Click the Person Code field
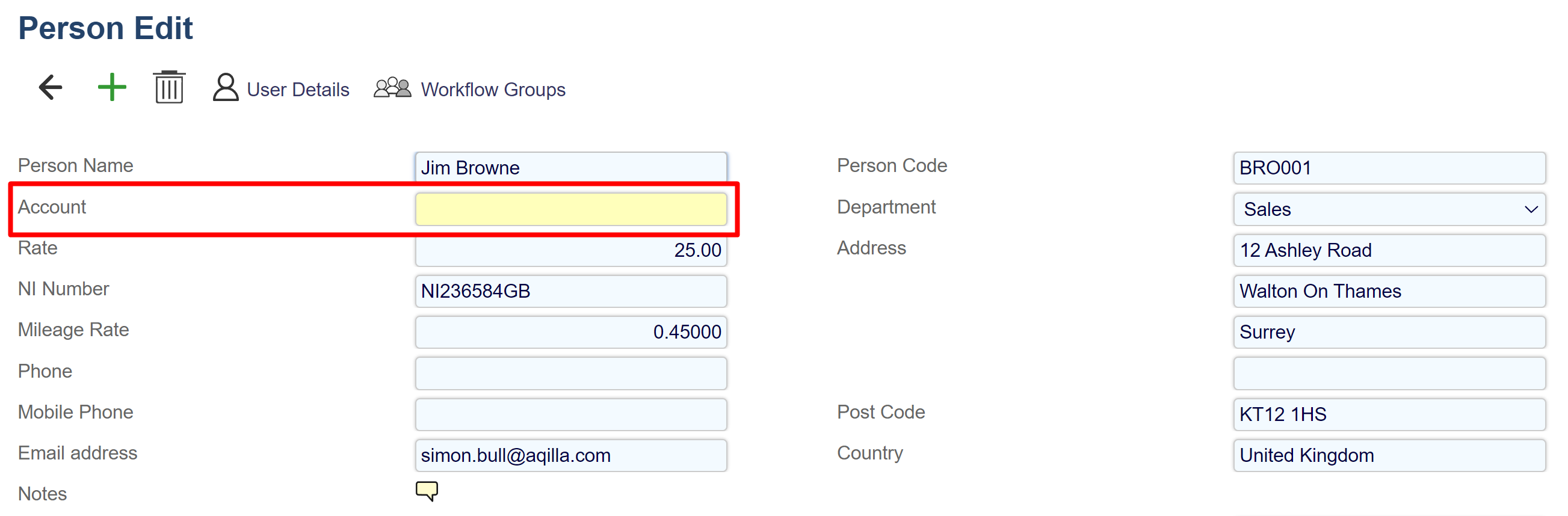Image resolution: width=1568 pixels, height=516 pixels. click(x=1389, y=167)
